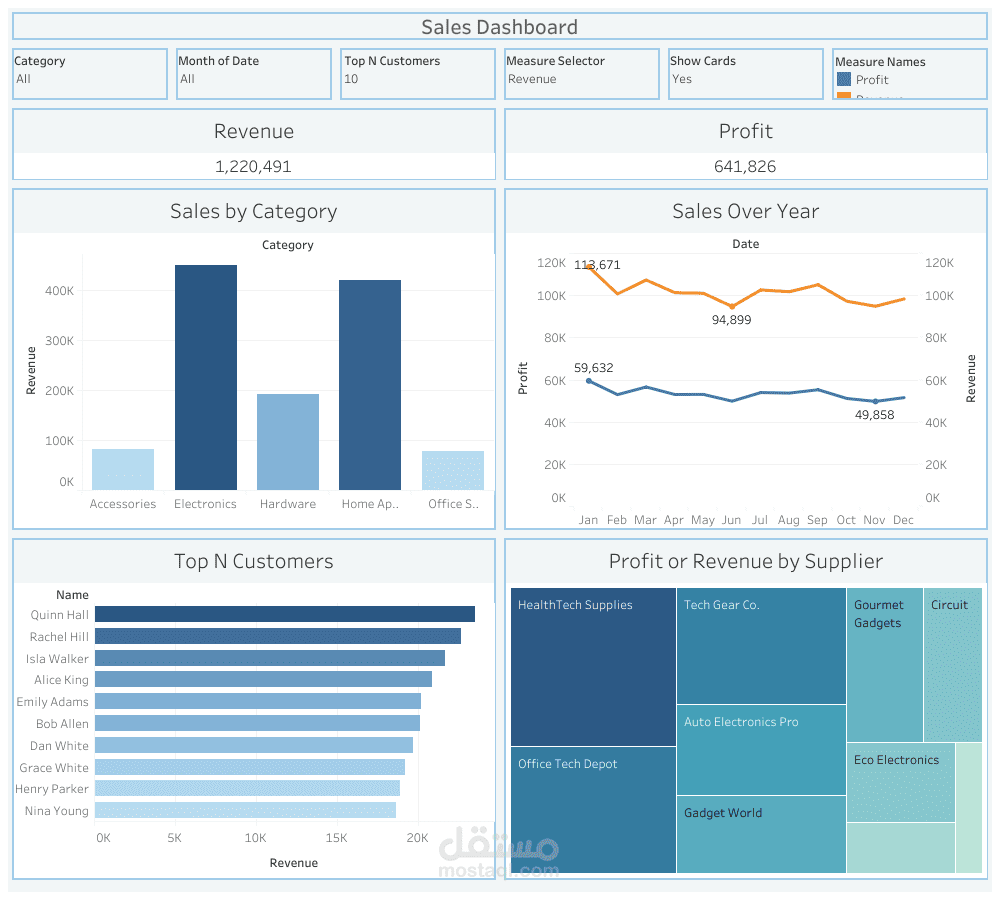Click the Home Ap.. category bar

pos(370,385)
